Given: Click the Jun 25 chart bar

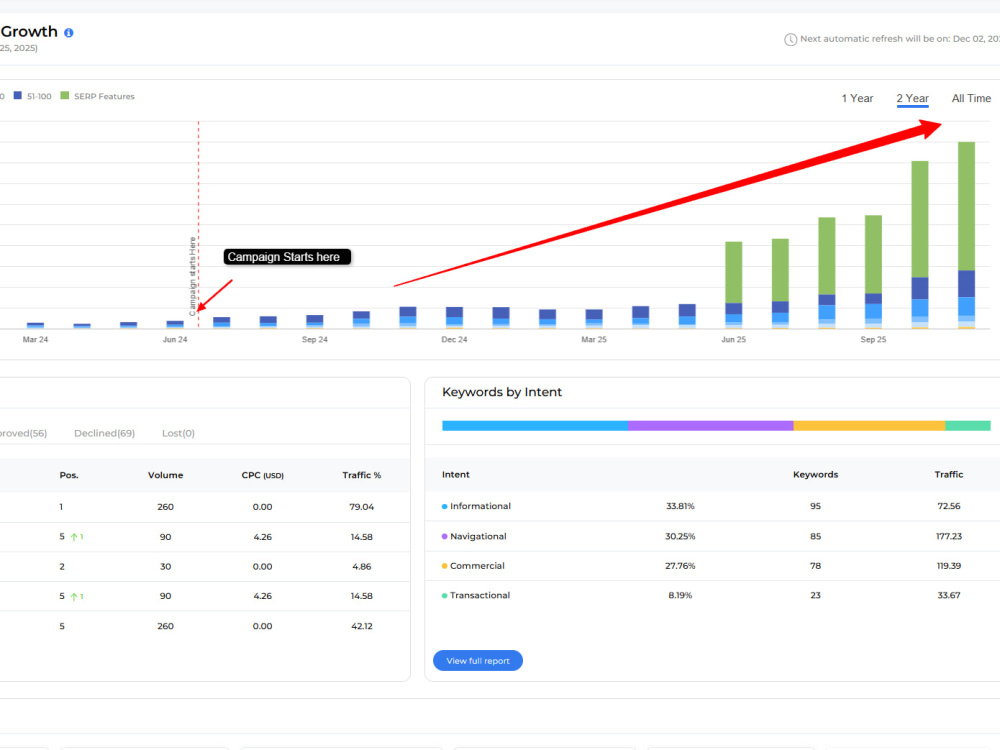Looking at the screenshot, I should click(733, 285).
